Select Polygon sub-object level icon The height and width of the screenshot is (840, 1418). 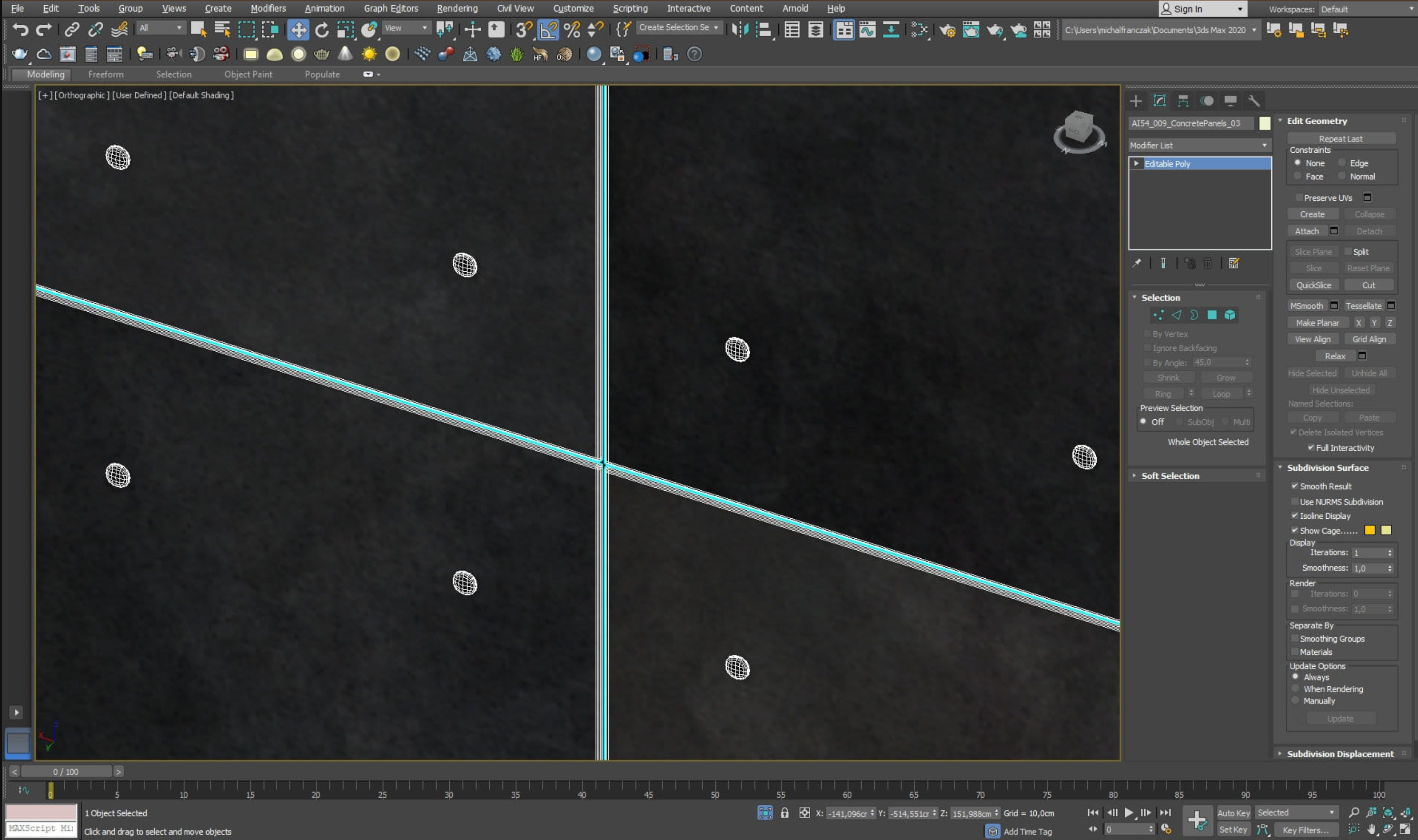click(x=1211, y=315)
